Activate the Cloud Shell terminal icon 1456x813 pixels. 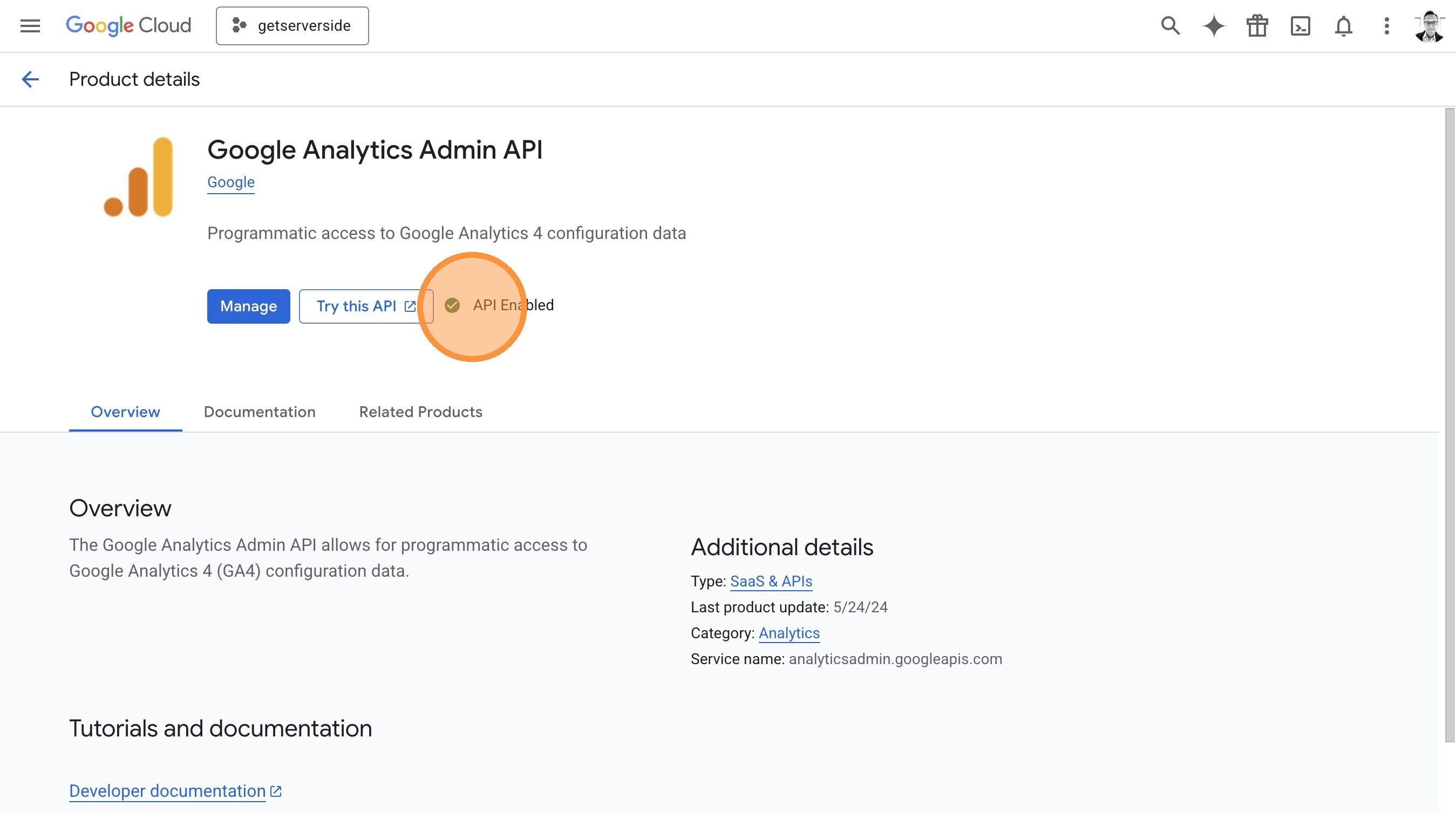[1301, 25]
